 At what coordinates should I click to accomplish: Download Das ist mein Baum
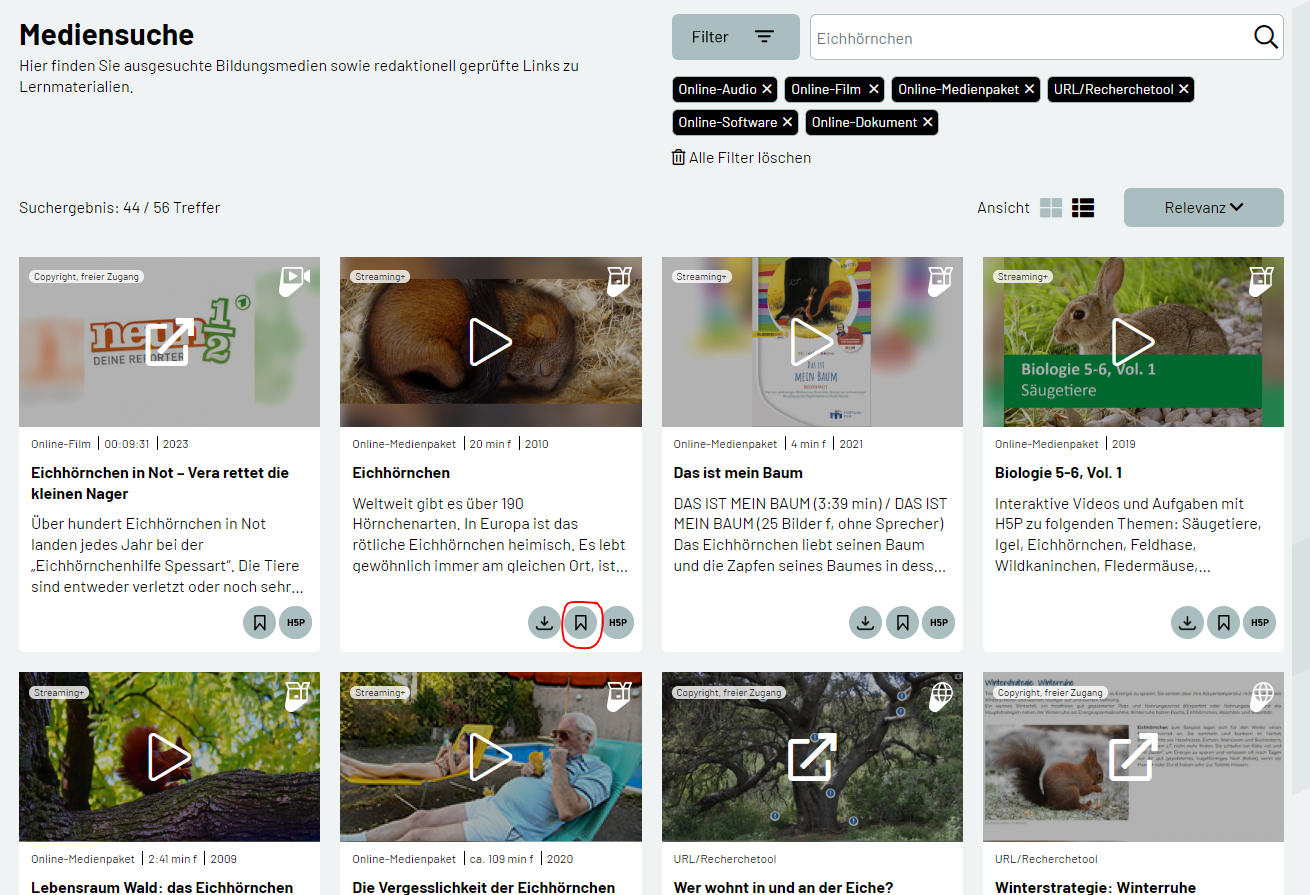tap(866, 622)
